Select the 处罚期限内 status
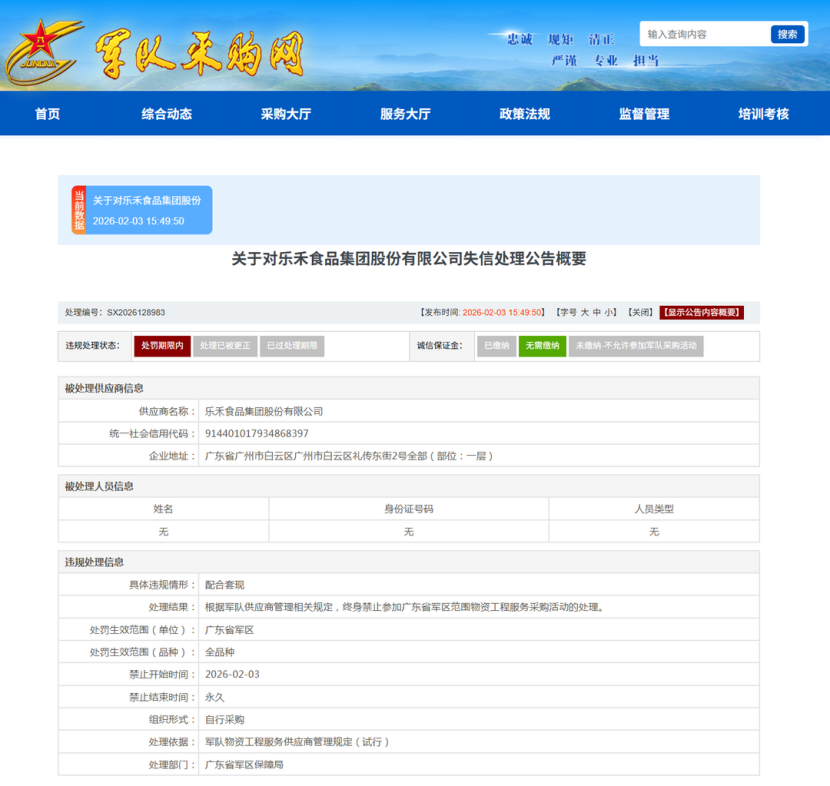The image size is (830, 786). click(x=162, y=346)
